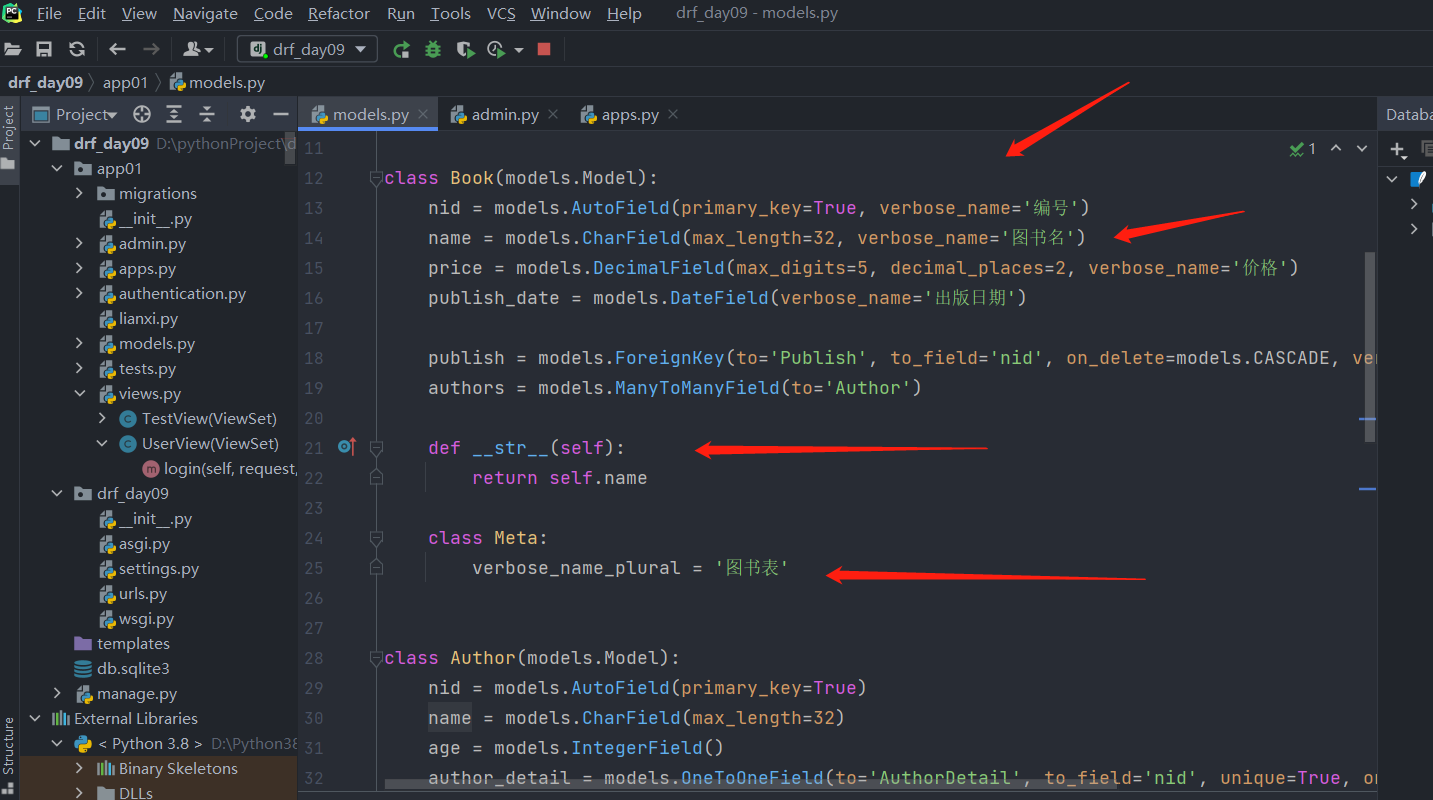
Task: Open Project panel settings gear
Action: click(248, 114)
